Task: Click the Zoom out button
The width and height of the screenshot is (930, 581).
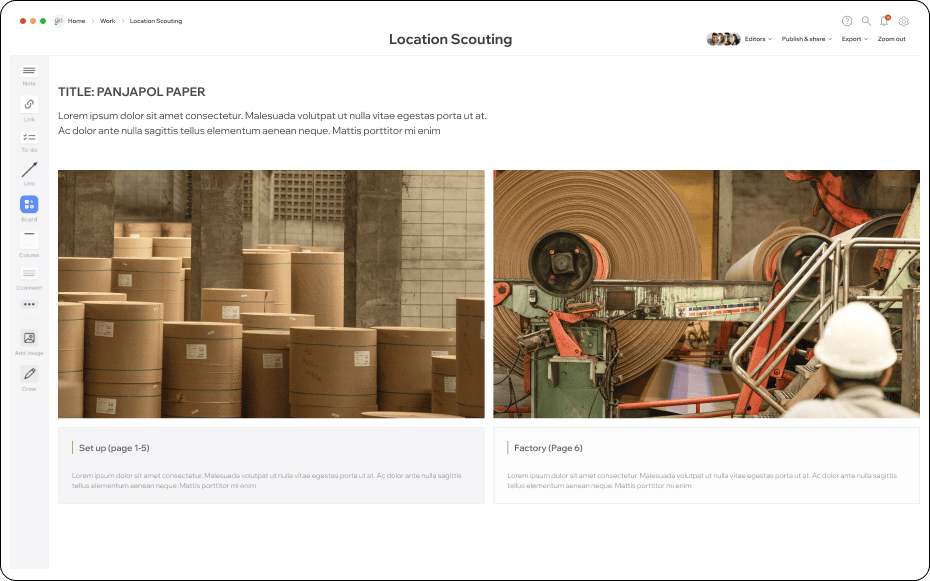Action: [x=891, y=39]
